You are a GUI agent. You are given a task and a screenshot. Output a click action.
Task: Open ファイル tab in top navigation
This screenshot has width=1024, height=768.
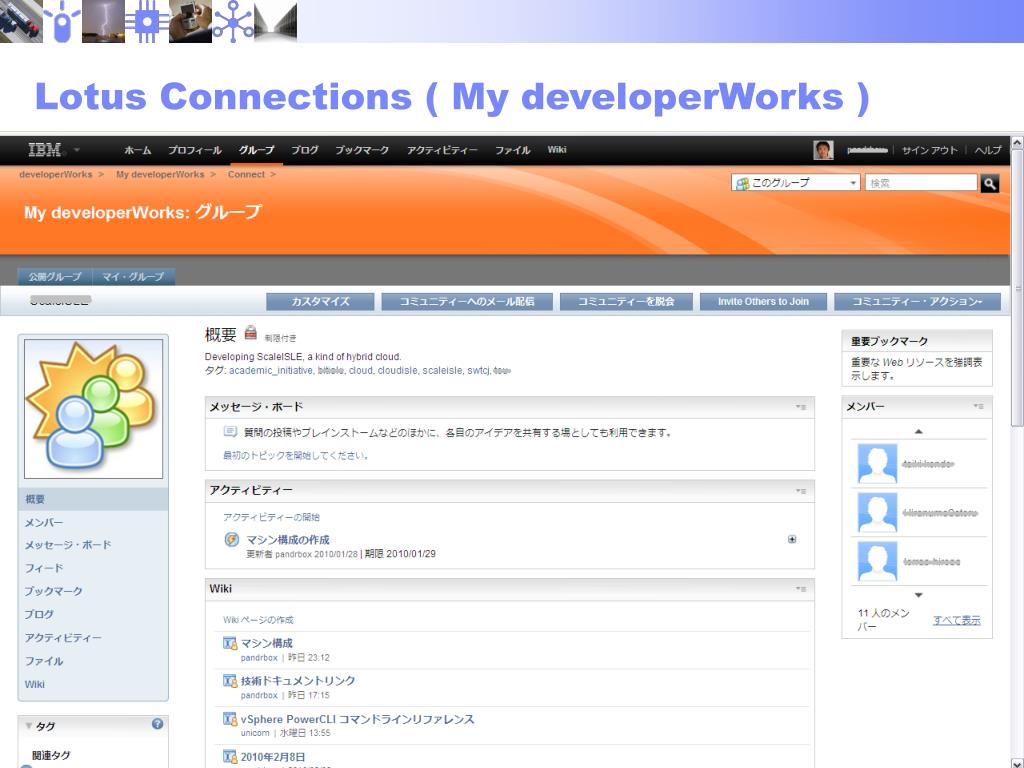(513, 150)
